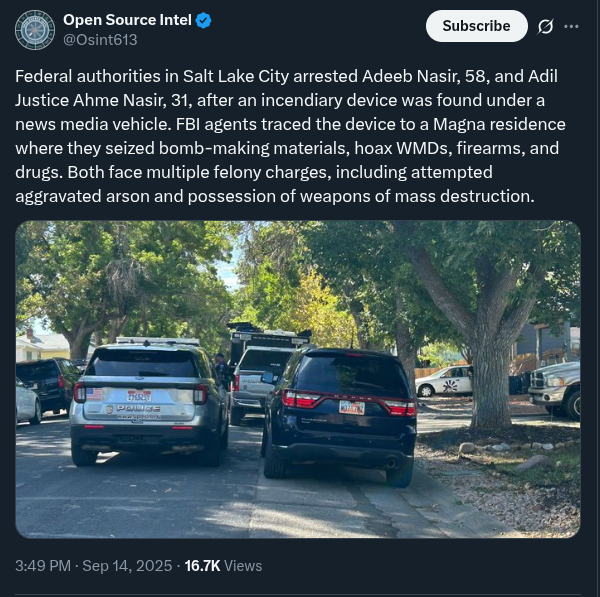Click the pickup truck at the photo's right edge

pos(560,388)
